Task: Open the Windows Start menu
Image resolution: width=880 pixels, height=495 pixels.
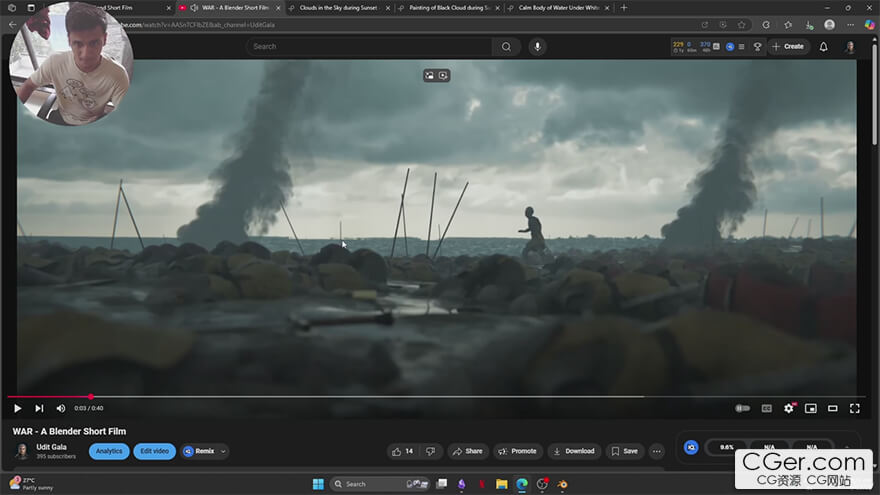Action: pyautogui.click(x=318, y=484)
